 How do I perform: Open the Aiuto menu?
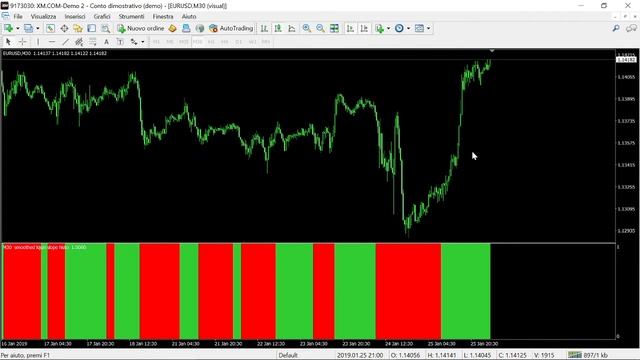pos(189,16)
